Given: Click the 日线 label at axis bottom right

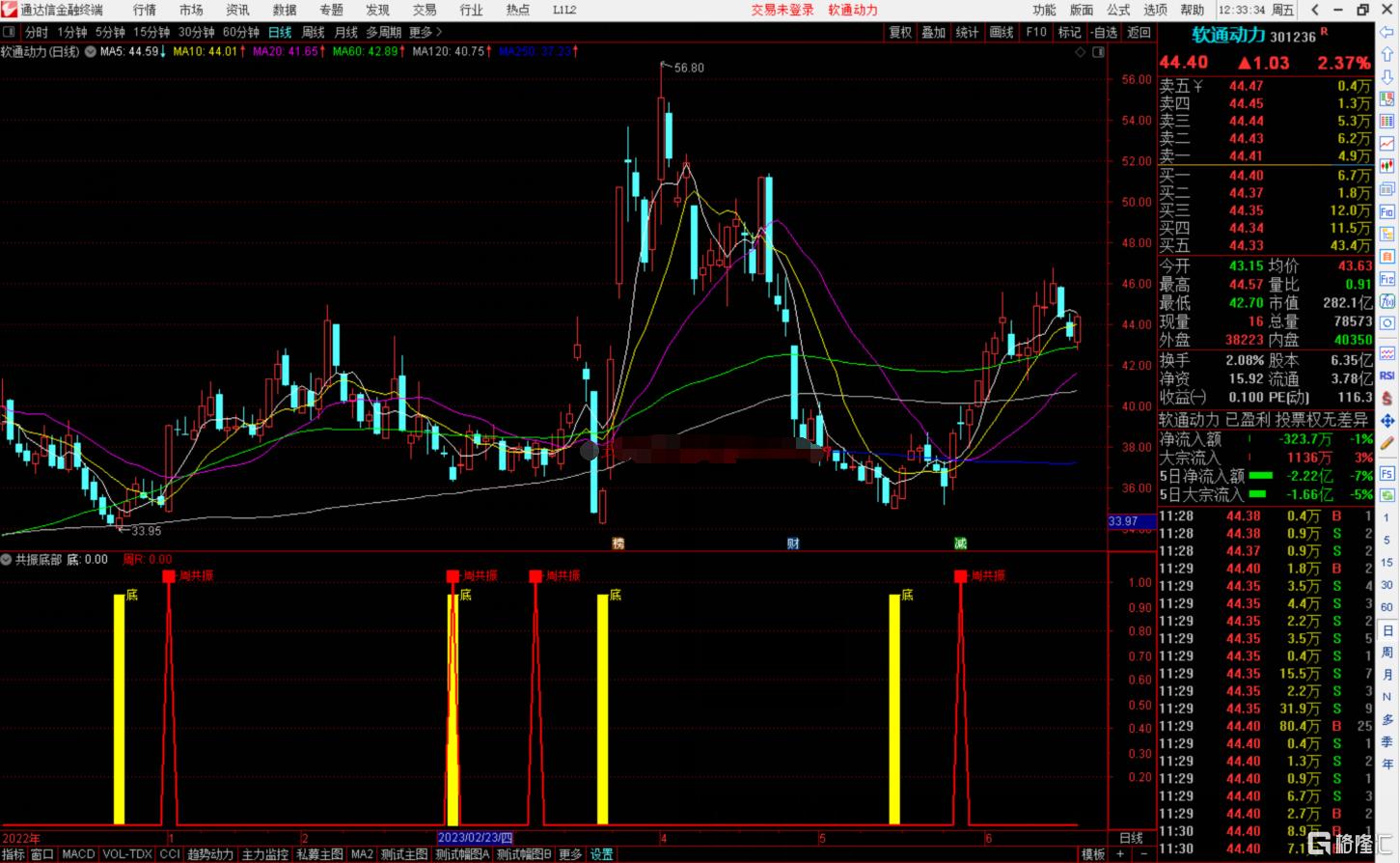Looking at the screenshot, I should click(x=1131, y=838).
